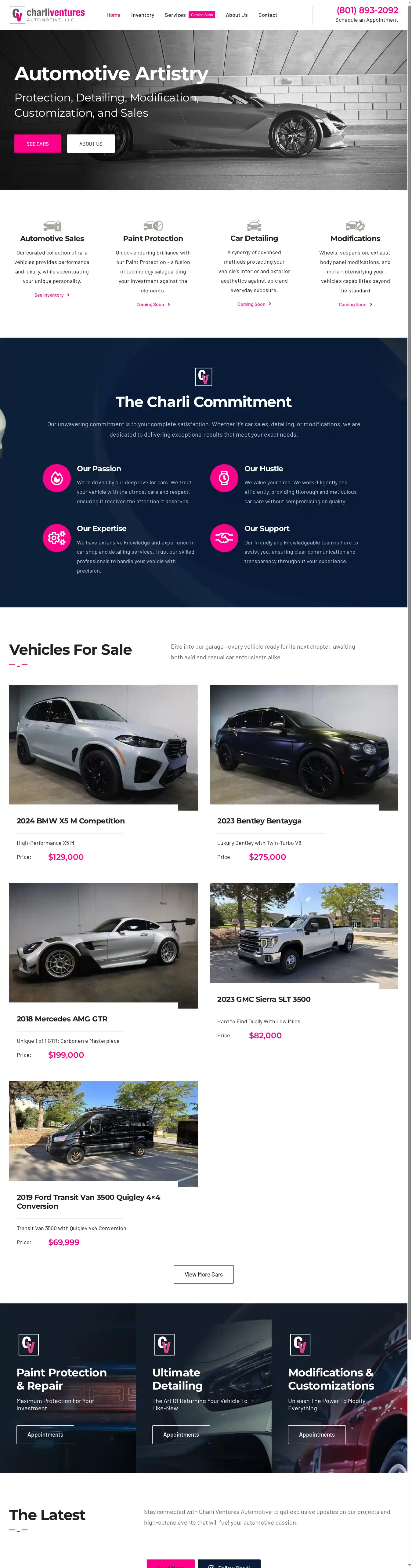
Task: Click Appointments under Ultimate Detailing
Action: [181, 1435]
